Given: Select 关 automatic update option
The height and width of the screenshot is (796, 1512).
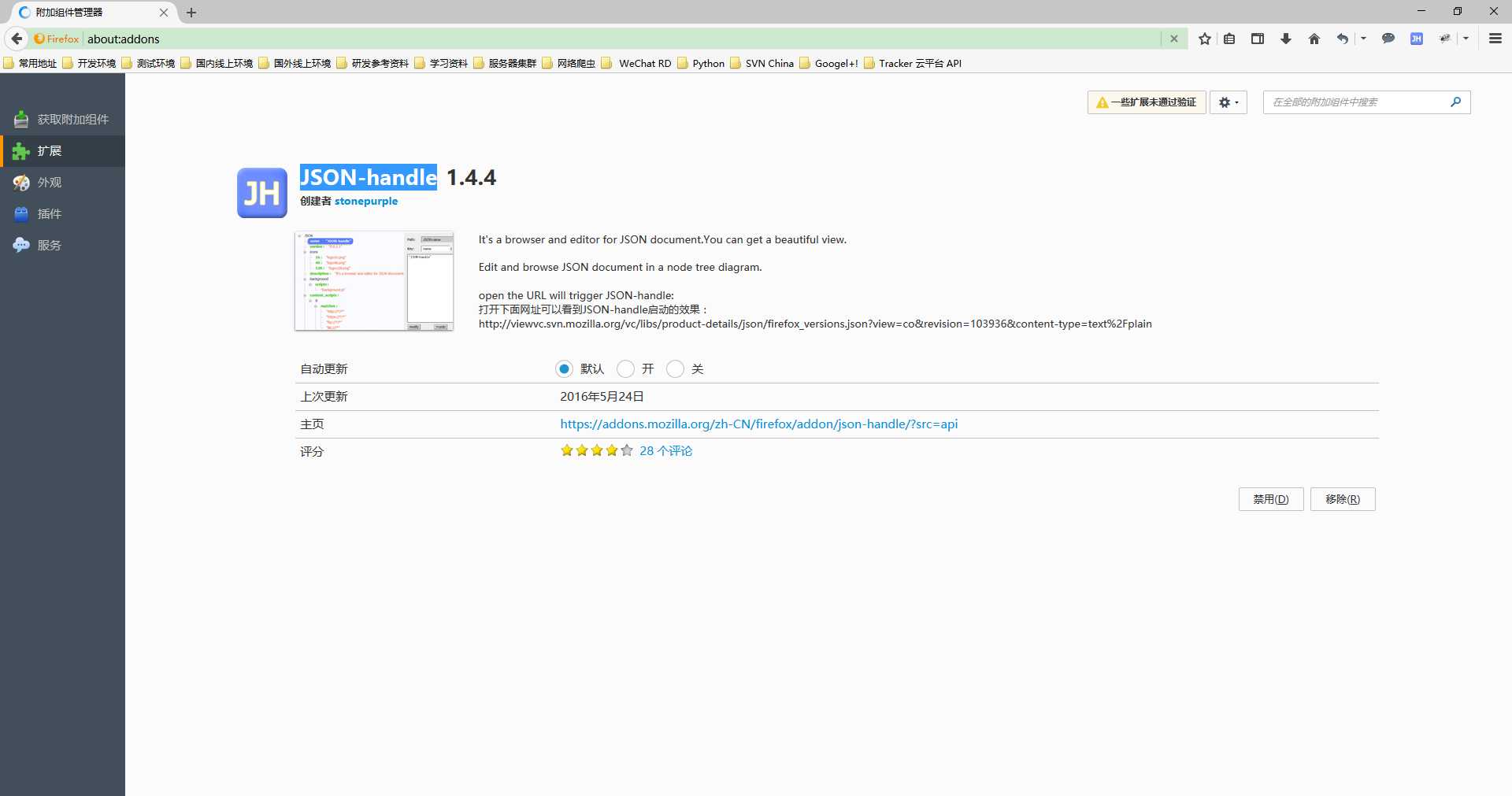Looking at the screenshot, I should coord(675,368).
